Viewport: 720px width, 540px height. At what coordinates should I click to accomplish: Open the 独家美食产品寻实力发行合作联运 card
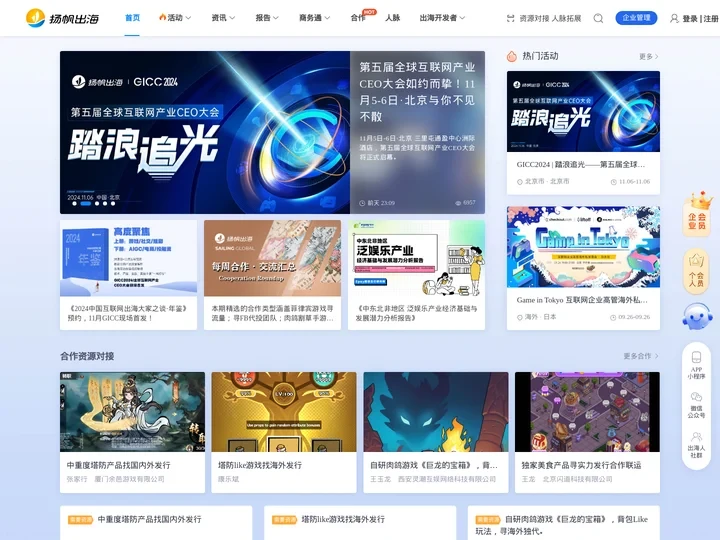587,432
